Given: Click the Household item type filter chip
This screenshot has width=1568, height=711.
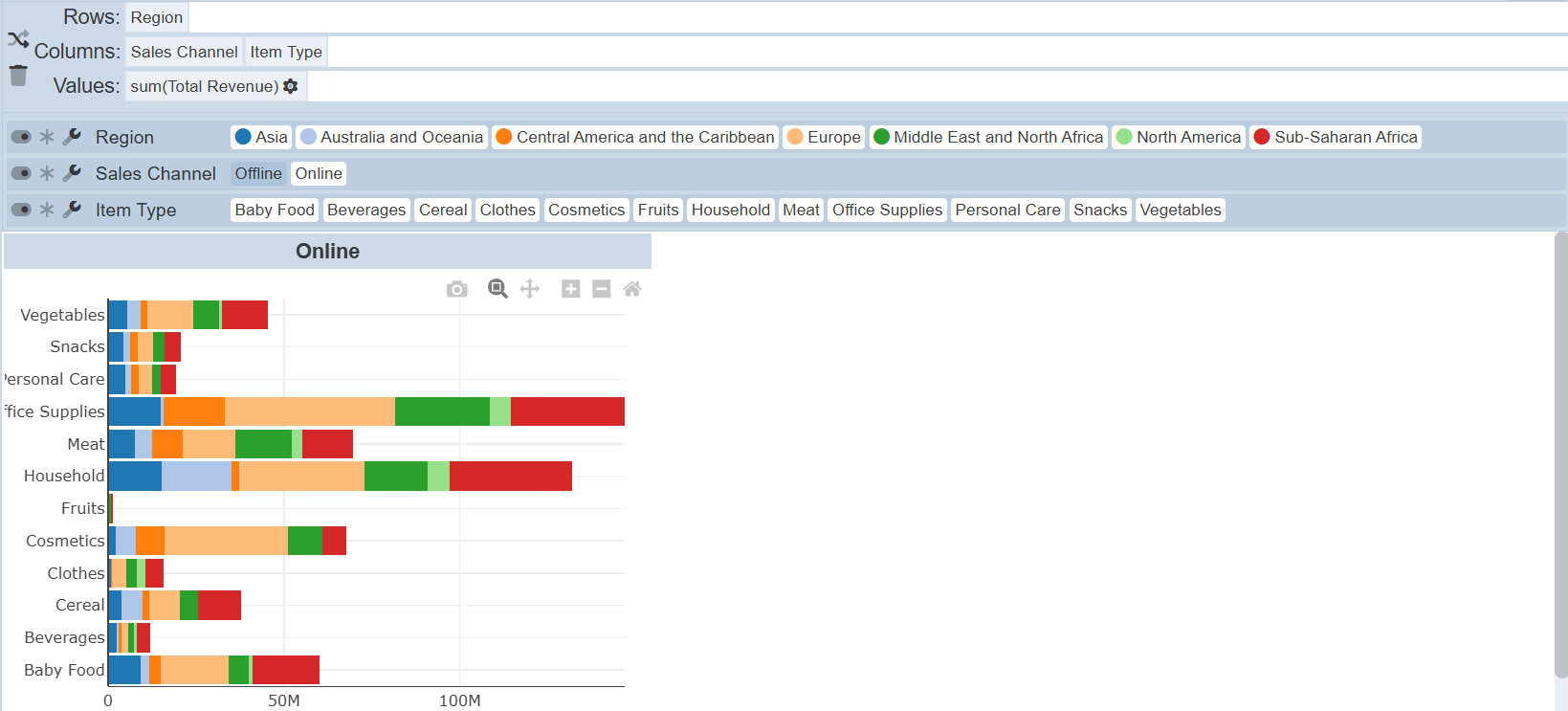Looking at the screenshot, I should tap(730, 210).
